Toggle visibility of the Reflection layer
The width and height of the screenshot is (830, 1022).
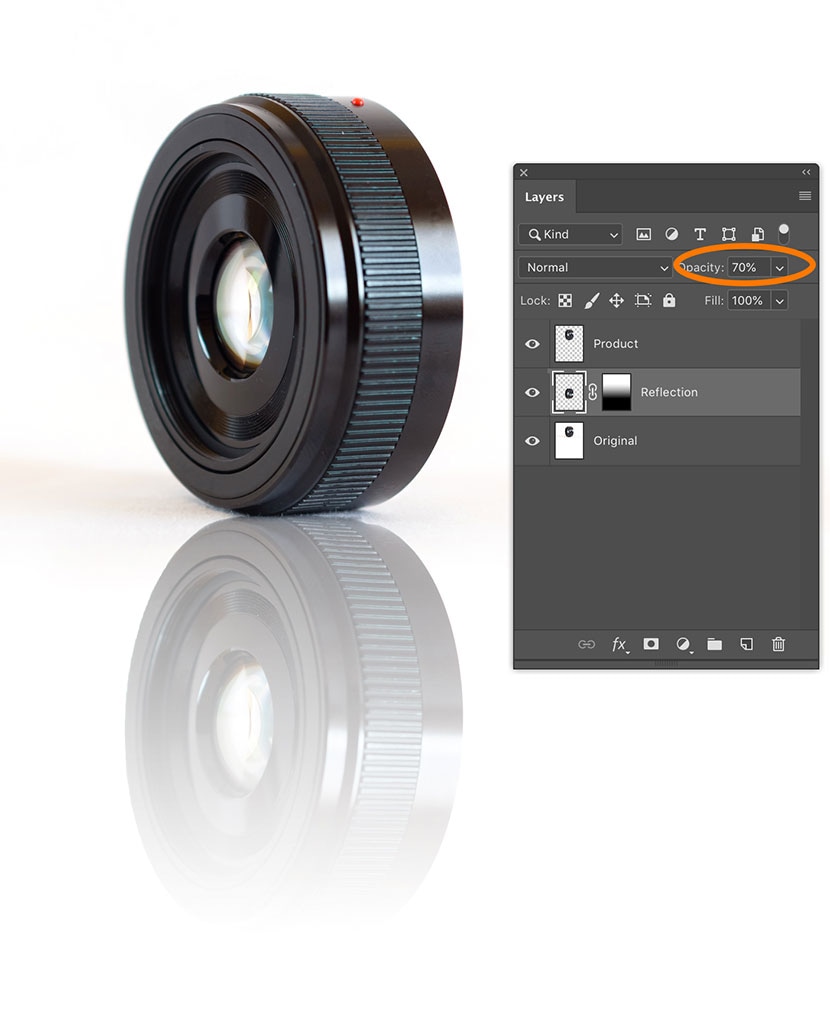(x=532, y=393)
